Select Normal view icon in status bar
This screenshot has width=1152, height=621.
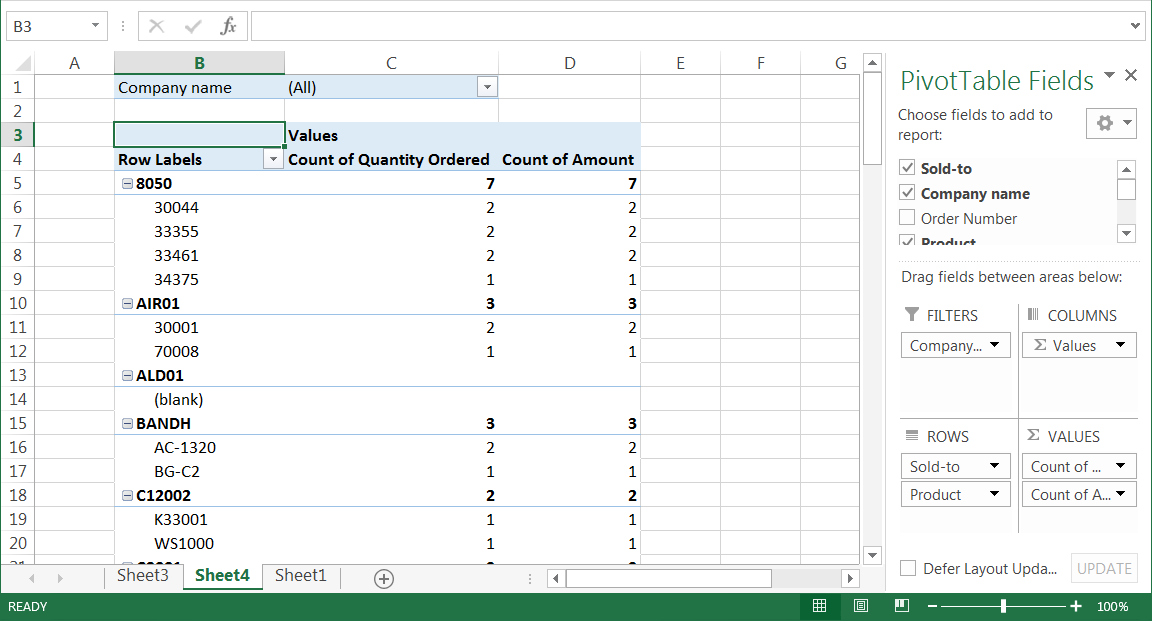[820, 606]
